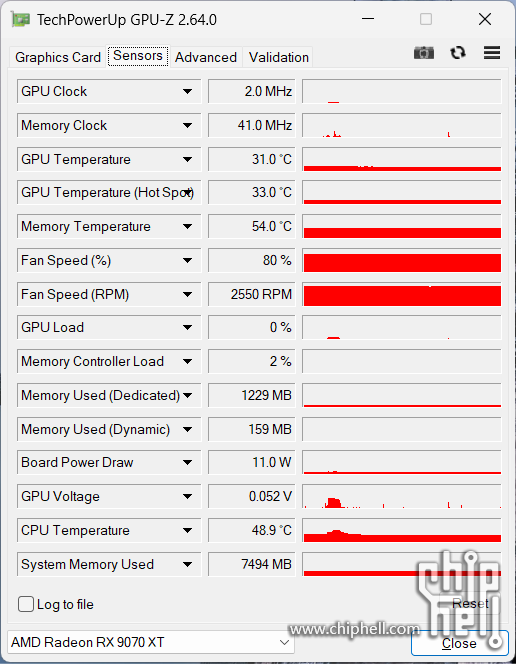Image resolution: width=516 pixels, height=664 pixels.
Task: Expand the Fan Speed (RPM) dropdown arrow
Action: coord(187,294)
